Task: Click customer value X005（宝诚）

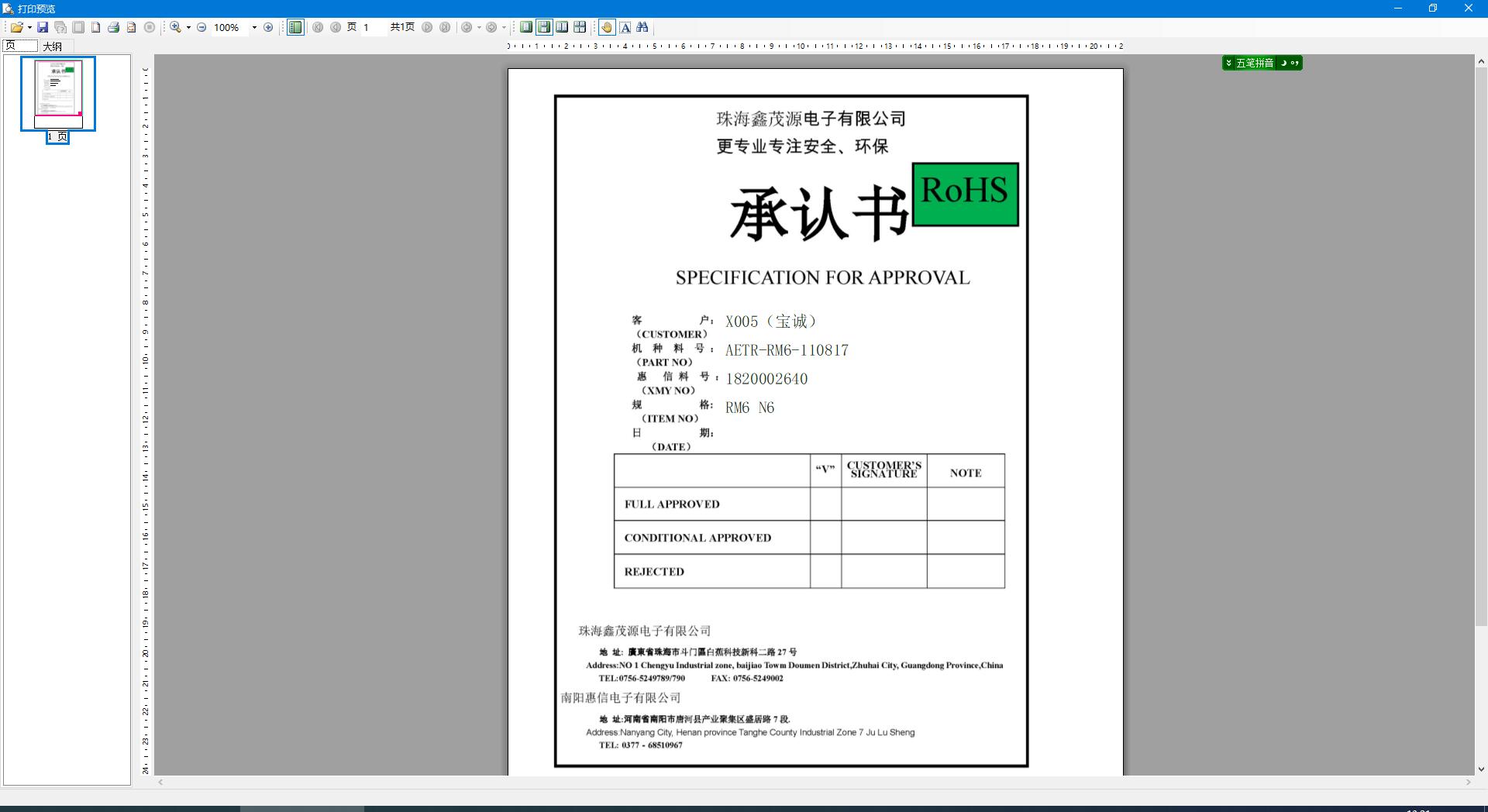Action: (771, 322)
